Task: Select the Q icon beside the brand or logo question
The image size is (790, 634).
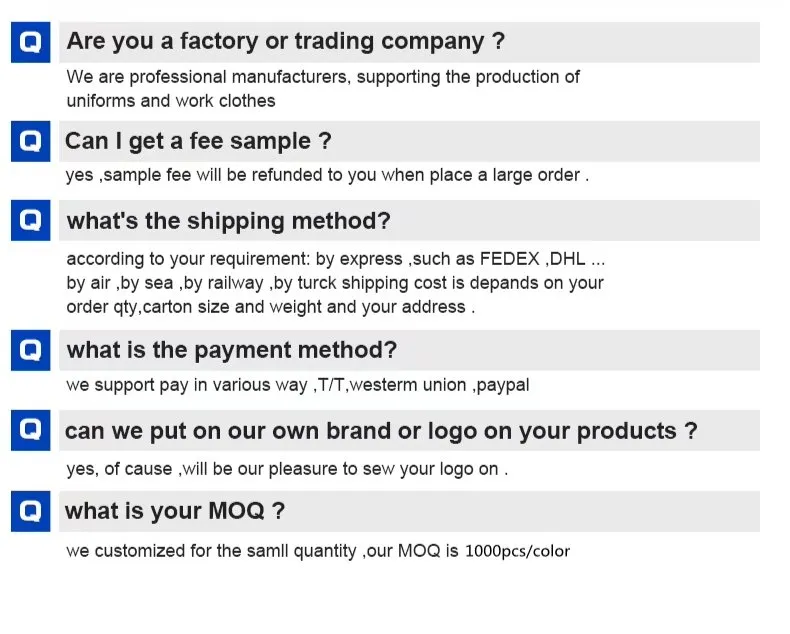Action: click(x=31, y=432)
